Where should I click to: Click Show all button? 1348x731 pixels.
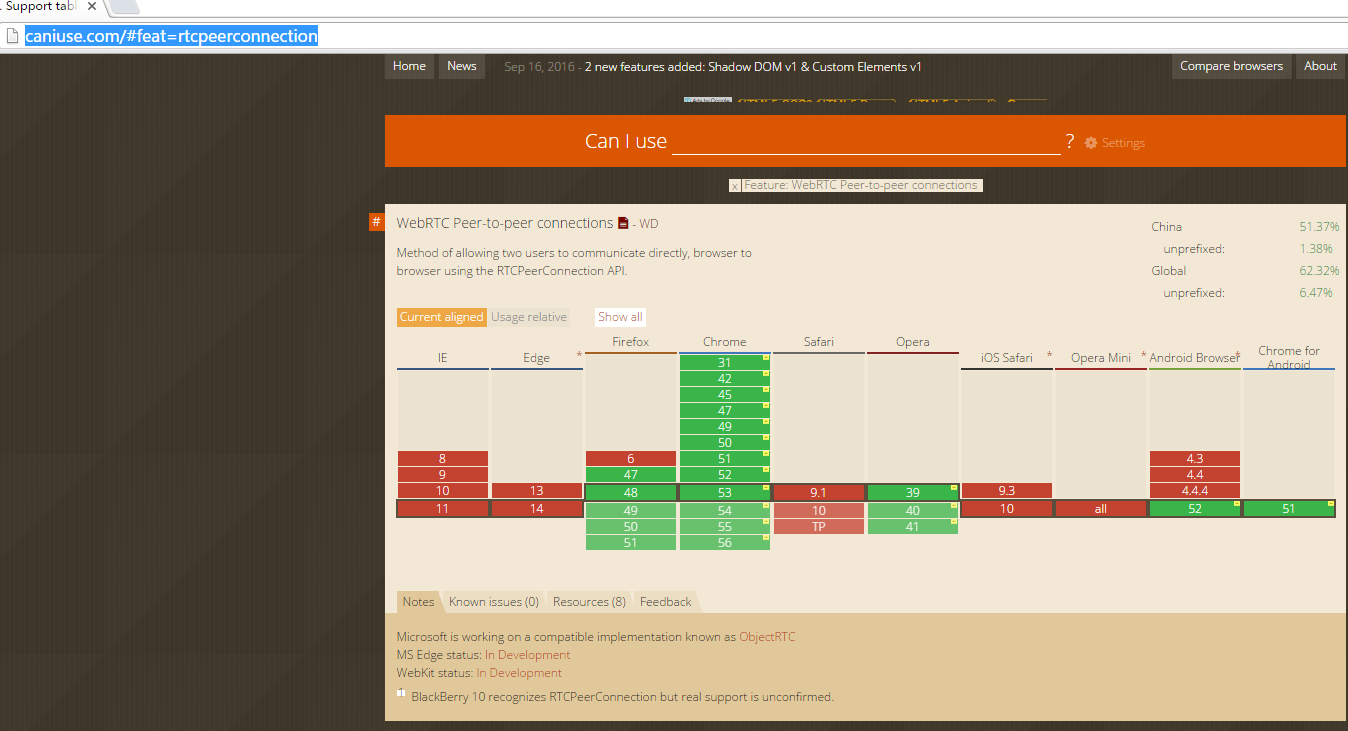[620, 317]
